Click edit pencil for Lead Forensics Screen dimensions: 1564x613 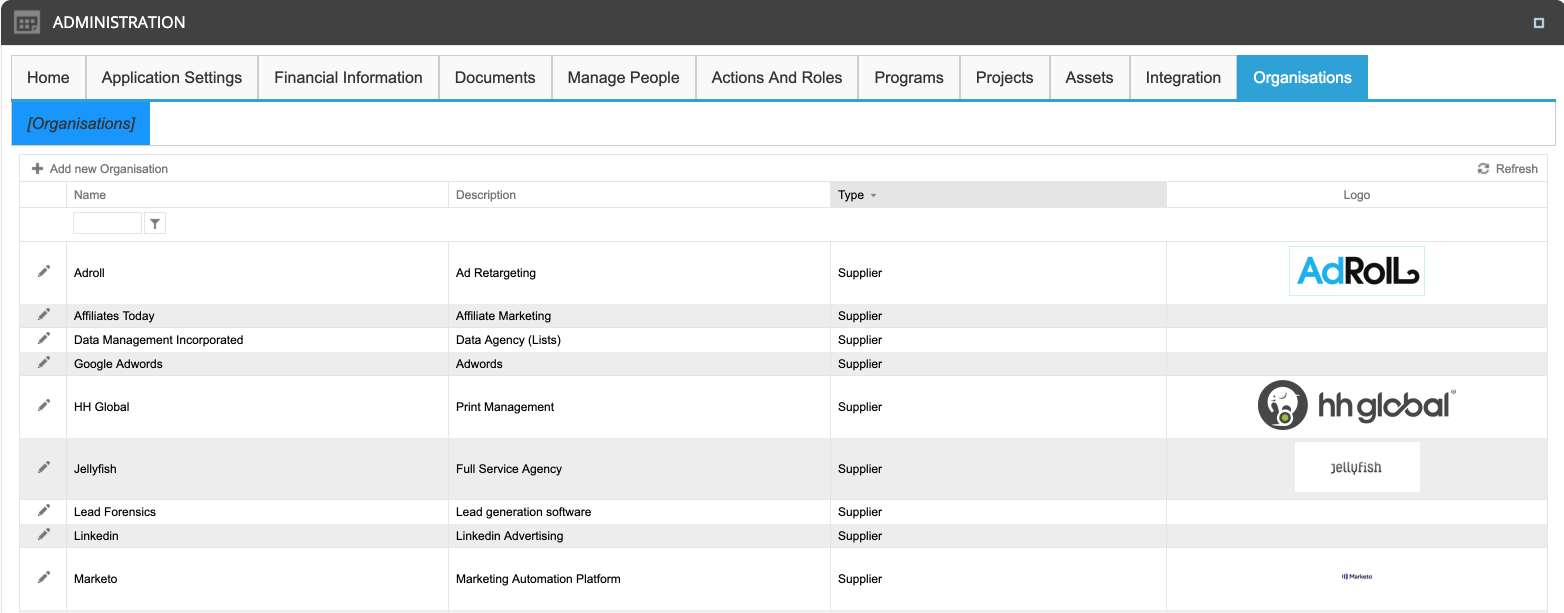tap(43, 511)
